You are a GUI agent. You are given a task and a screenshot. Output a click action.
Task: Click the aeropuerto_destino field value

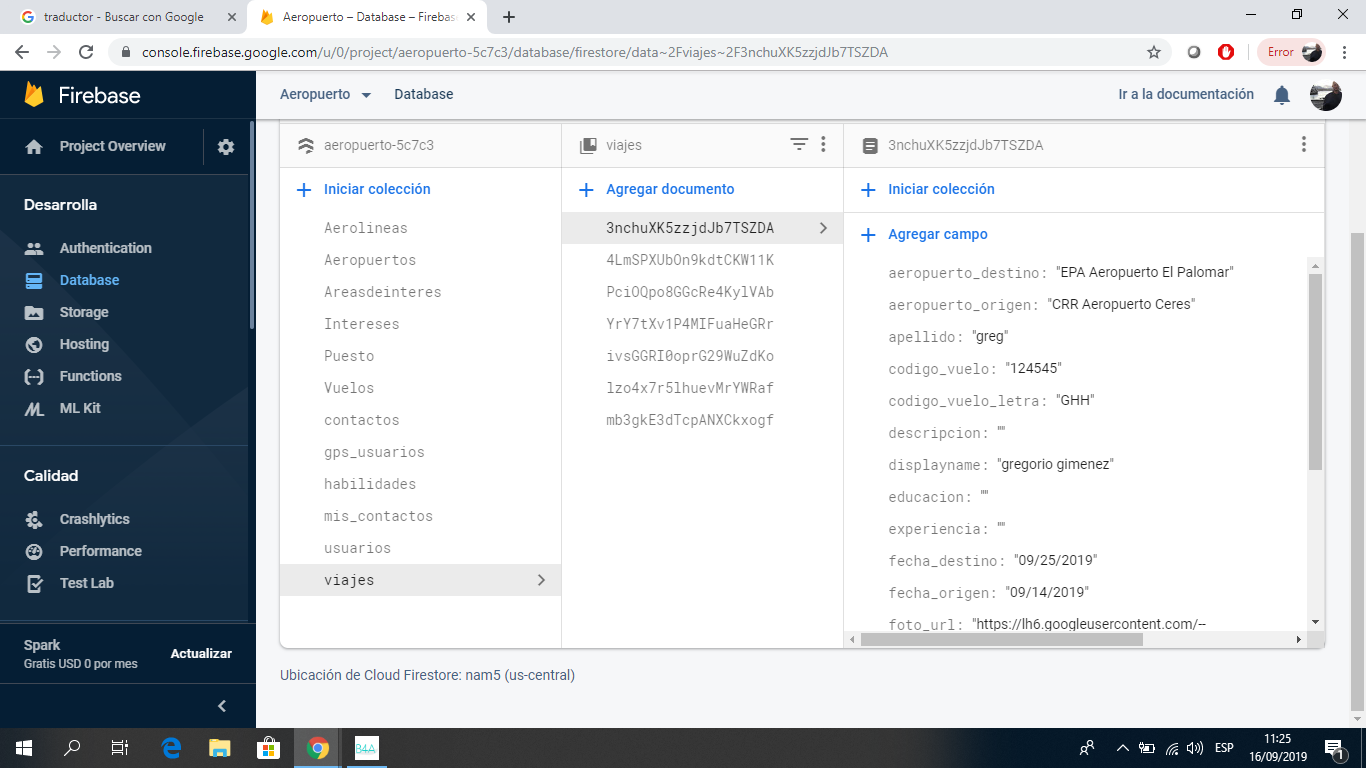[1145, 272]
